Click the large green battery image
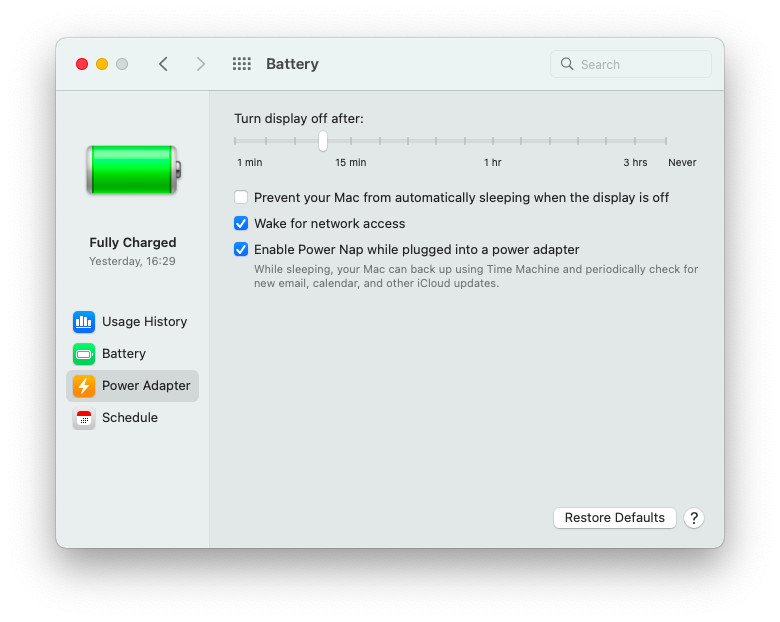The width and height of the screenshot is (780, 622). pos(133,170)
